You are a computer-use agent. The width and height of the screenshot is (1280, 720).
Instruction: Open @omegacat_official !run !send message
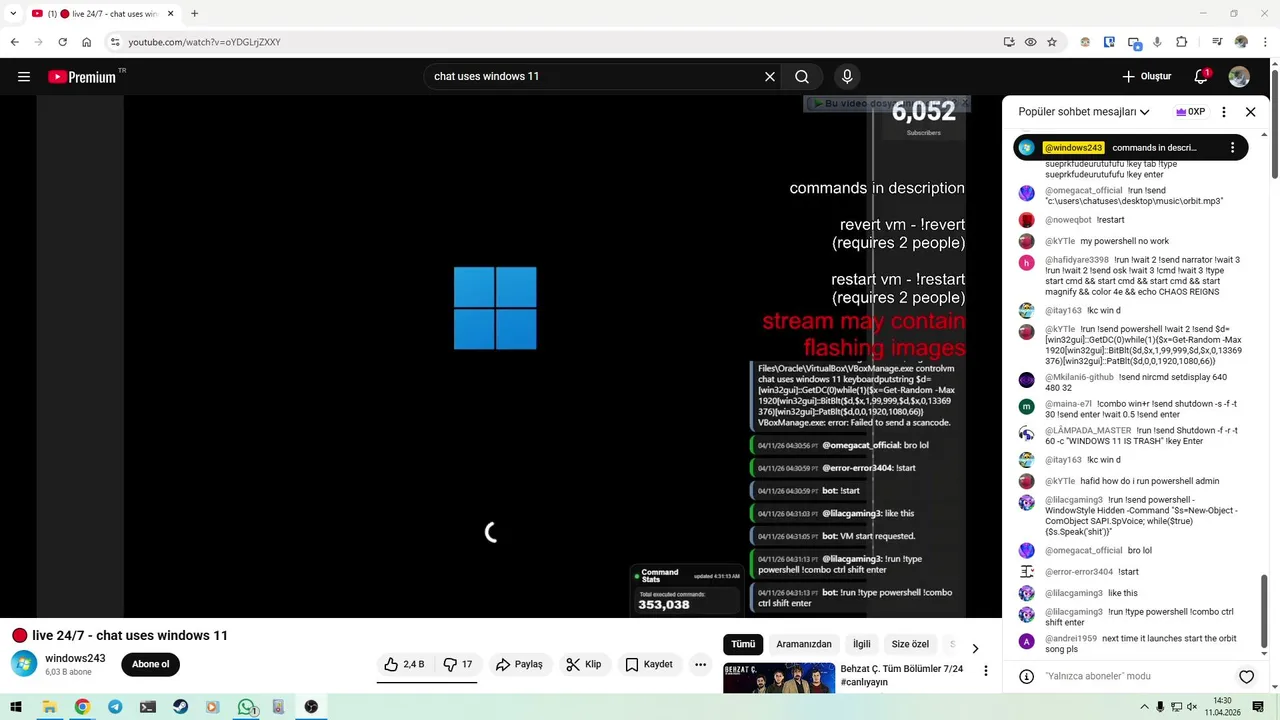[1134, 196]
